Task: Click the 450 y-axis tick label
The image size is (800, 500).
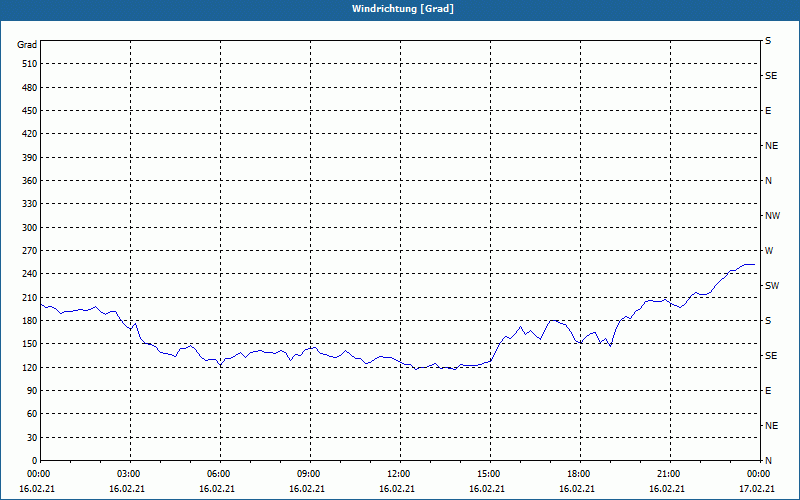Action: pyautogui.click(x=30, y=111)
